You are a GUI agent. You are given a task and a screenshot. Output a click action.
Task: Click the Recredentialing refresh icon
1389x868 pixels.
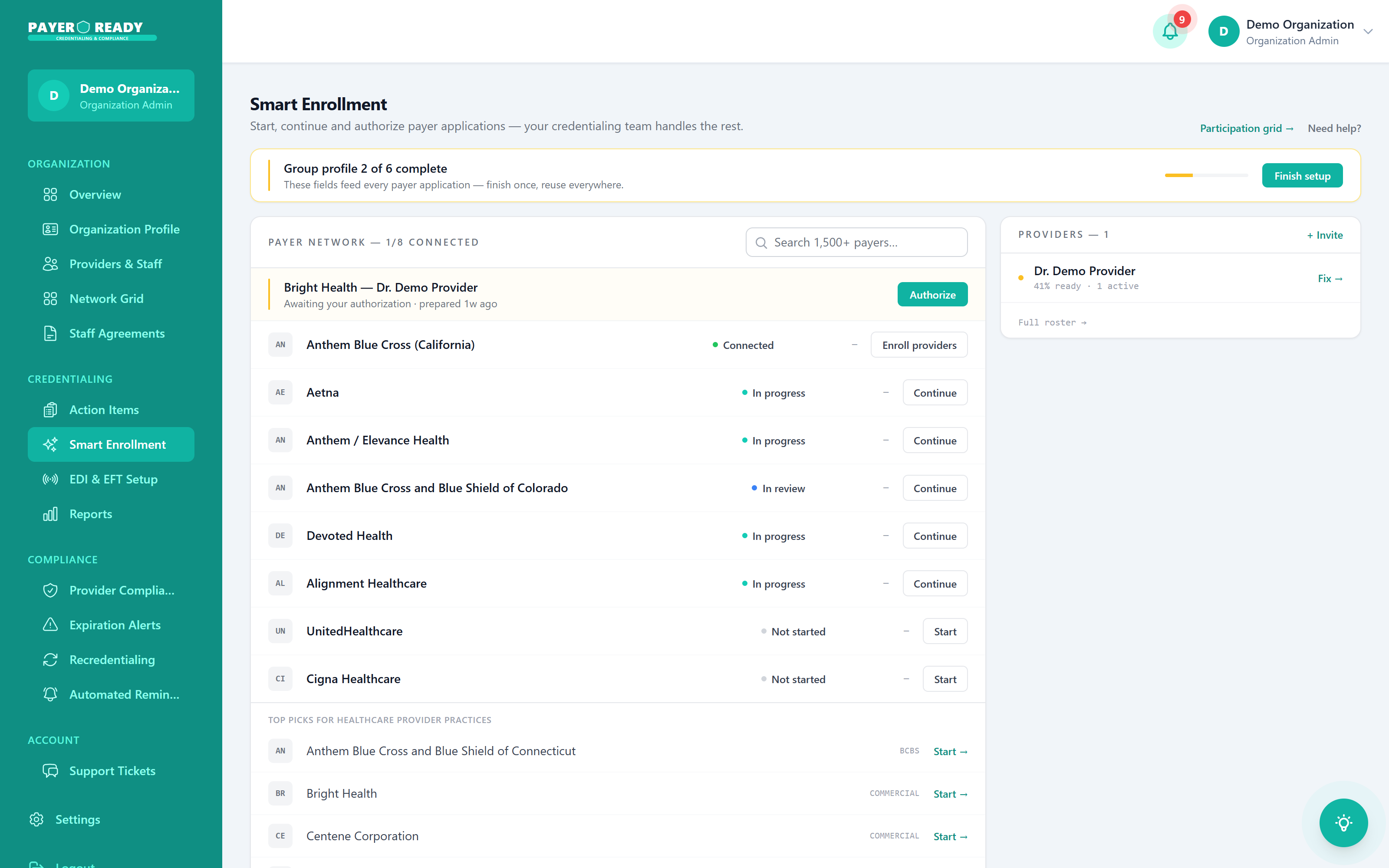(x=50, y=660)
